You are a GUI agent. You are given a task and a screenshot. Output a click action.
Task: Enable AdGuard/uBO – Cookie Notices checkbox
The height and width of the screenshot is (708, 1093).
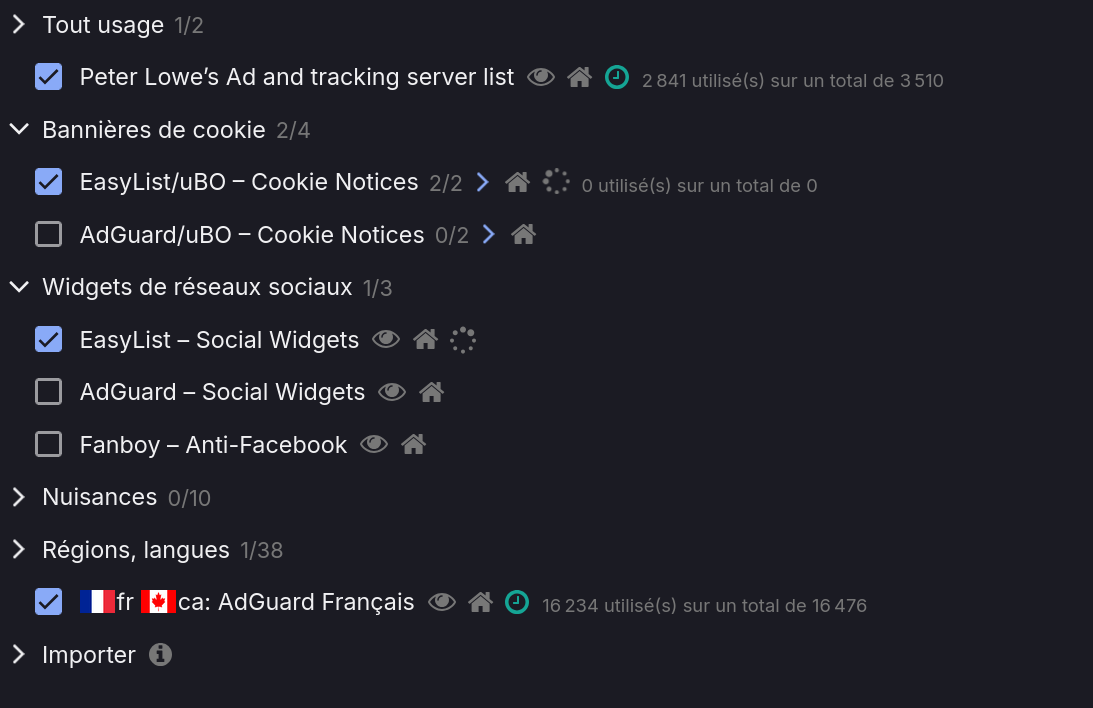(48, 235)
